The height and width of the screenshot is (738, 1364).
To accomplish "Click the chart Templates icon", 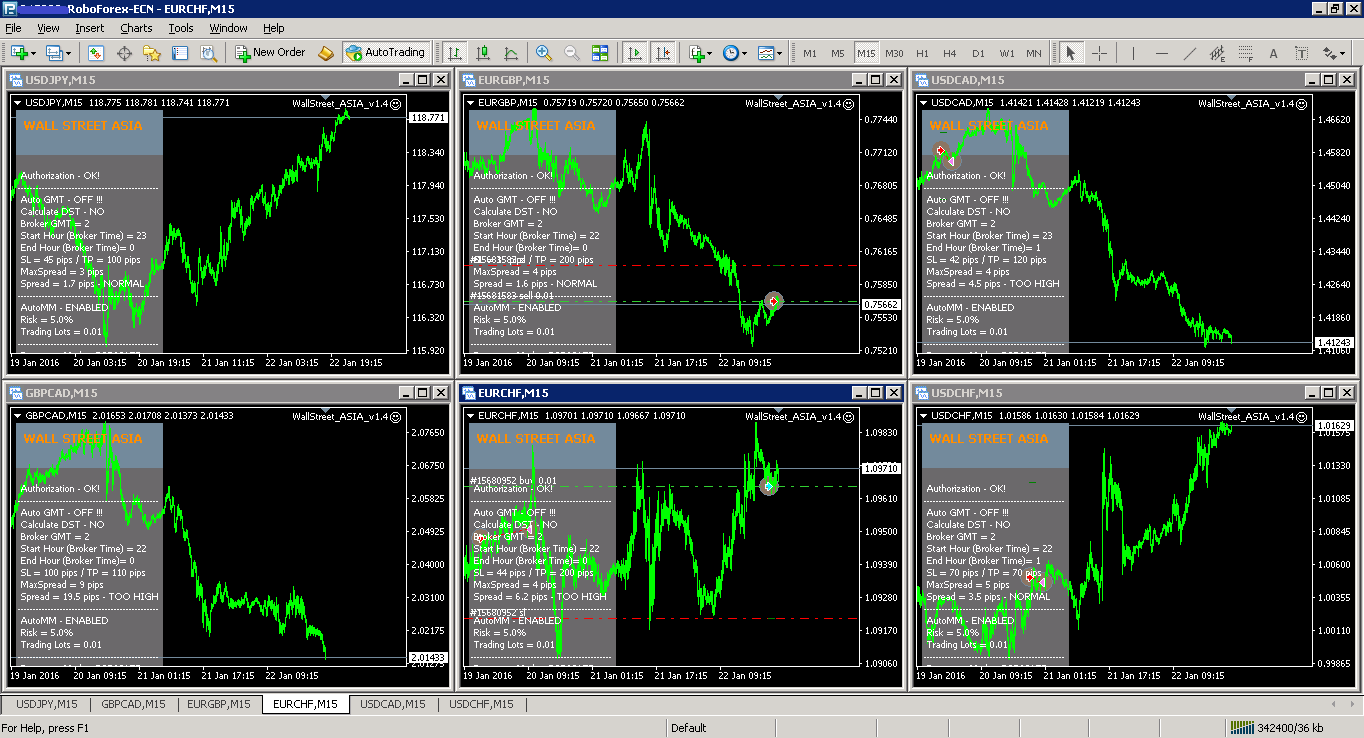I will click(765, 53).
